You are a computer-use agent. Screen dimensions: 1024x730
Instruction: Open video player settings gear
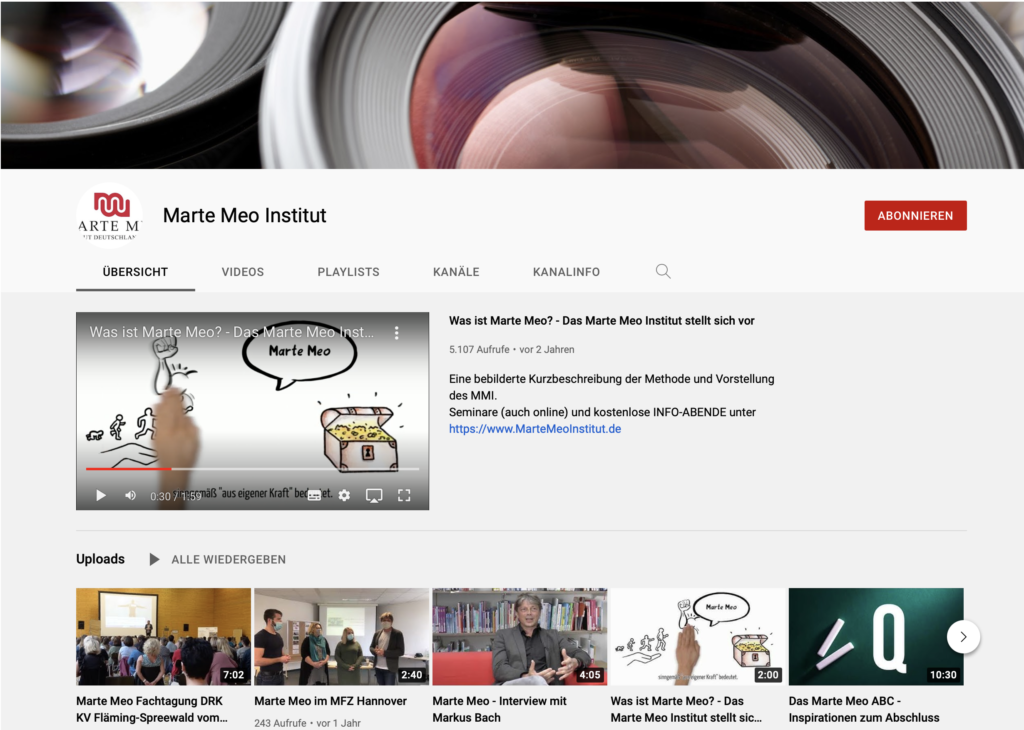(x=344, y=496)
